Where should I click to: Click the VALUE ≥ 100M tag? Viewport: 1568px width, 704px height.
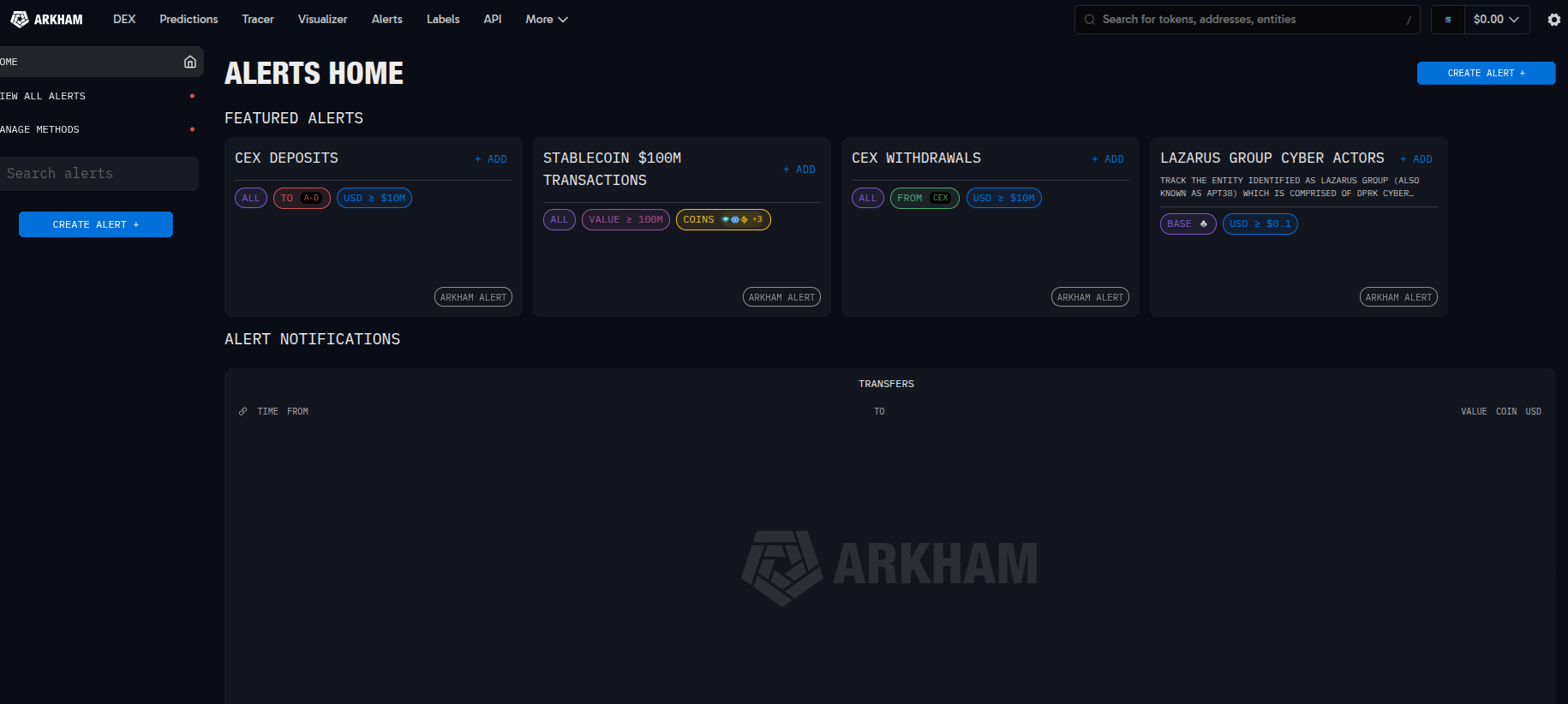[625, 220]
